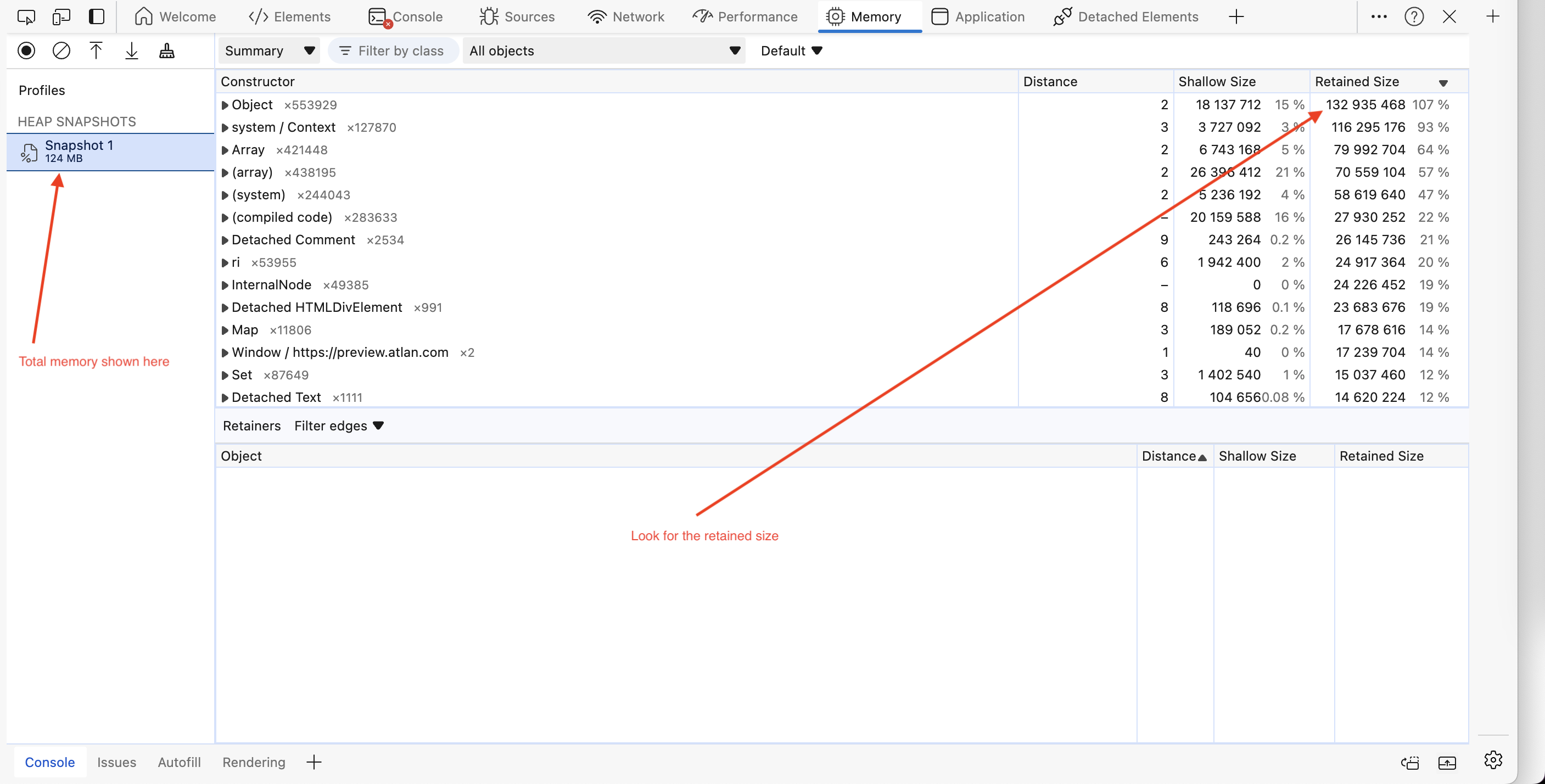Switch to the Network tab
The height and width of the screenshot is (784, 1545).
pos(625,16)
